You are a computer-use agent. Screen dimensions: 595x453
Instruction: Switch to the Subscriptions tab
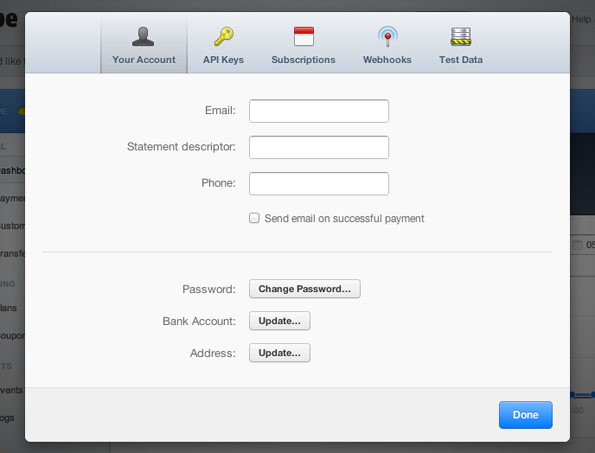303,60
